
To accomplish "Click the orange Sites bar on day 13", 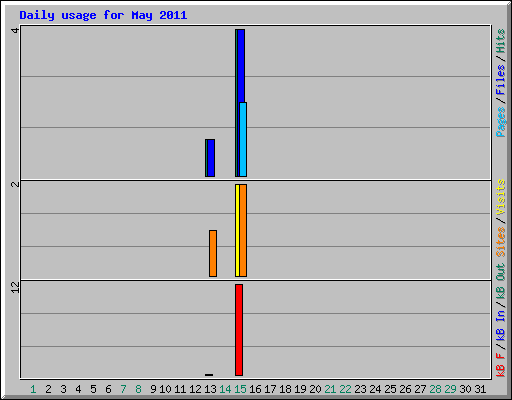I will tap(213, 253).
